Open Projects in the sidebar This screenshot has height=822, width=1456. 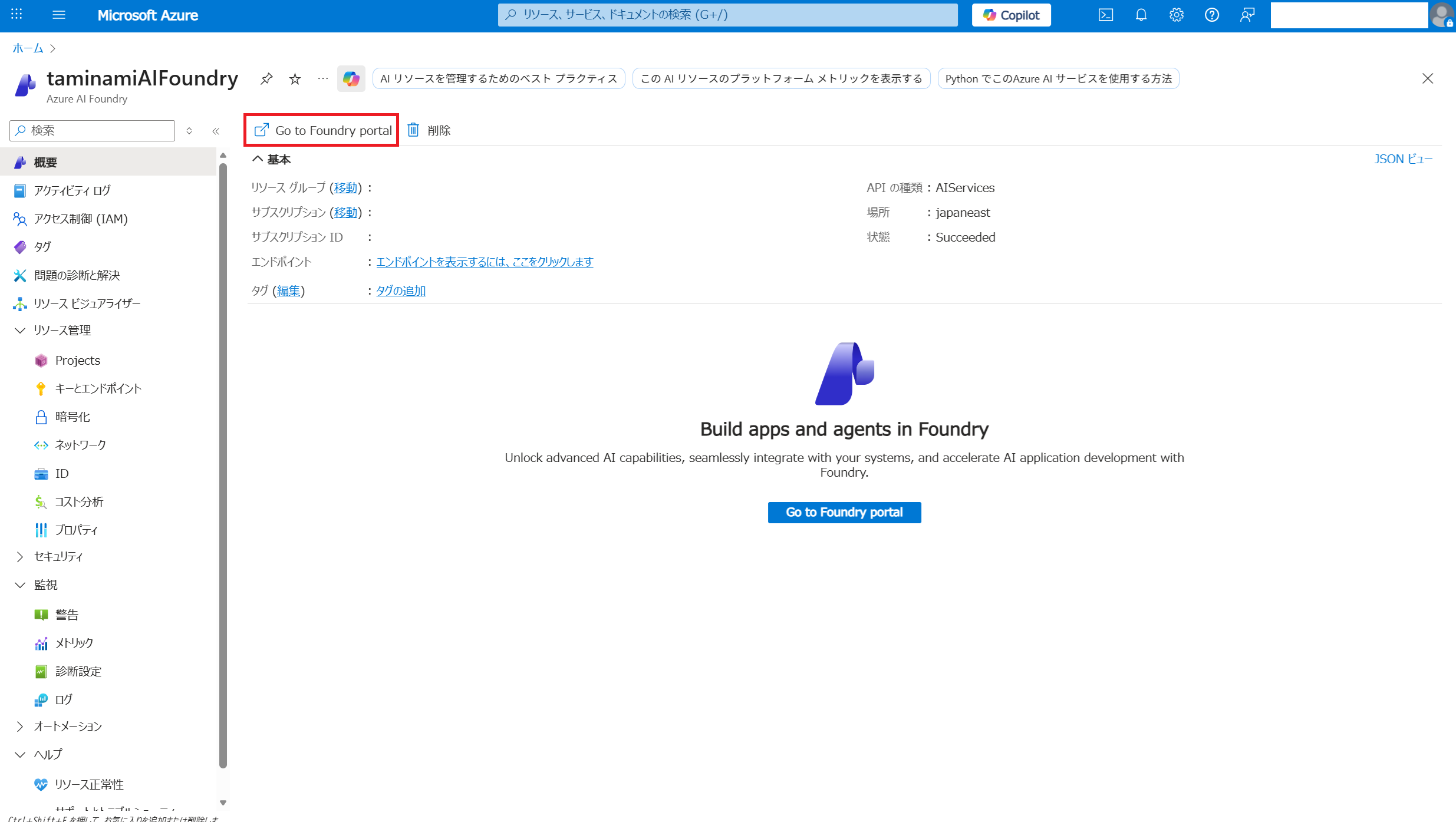(77, 361)
